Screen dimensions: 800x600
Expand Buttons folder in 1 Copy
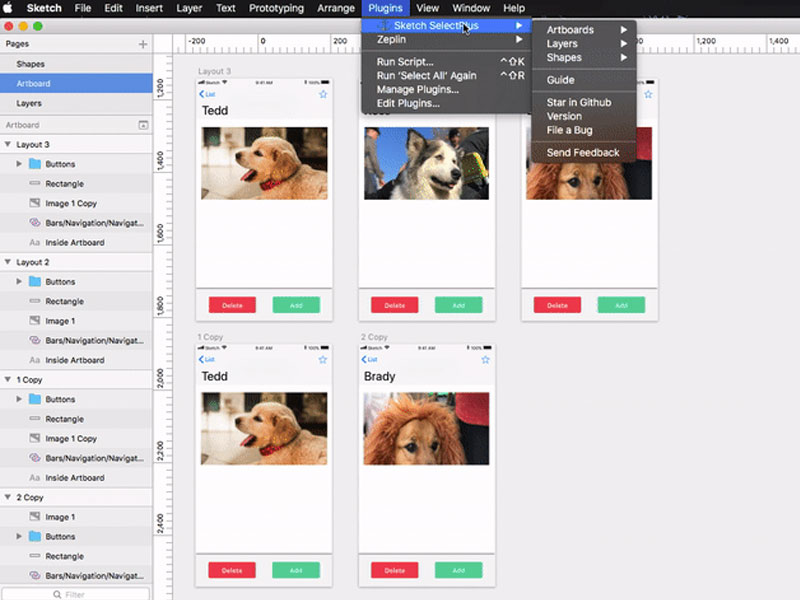coord(19,399)
